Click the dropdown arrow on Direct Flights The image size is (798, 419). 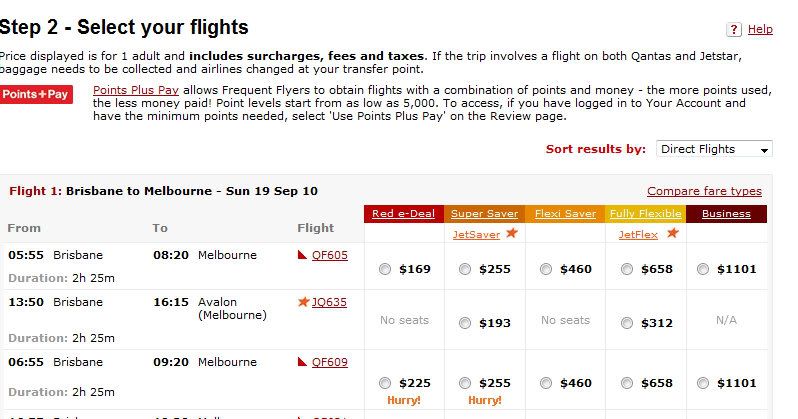764,150
